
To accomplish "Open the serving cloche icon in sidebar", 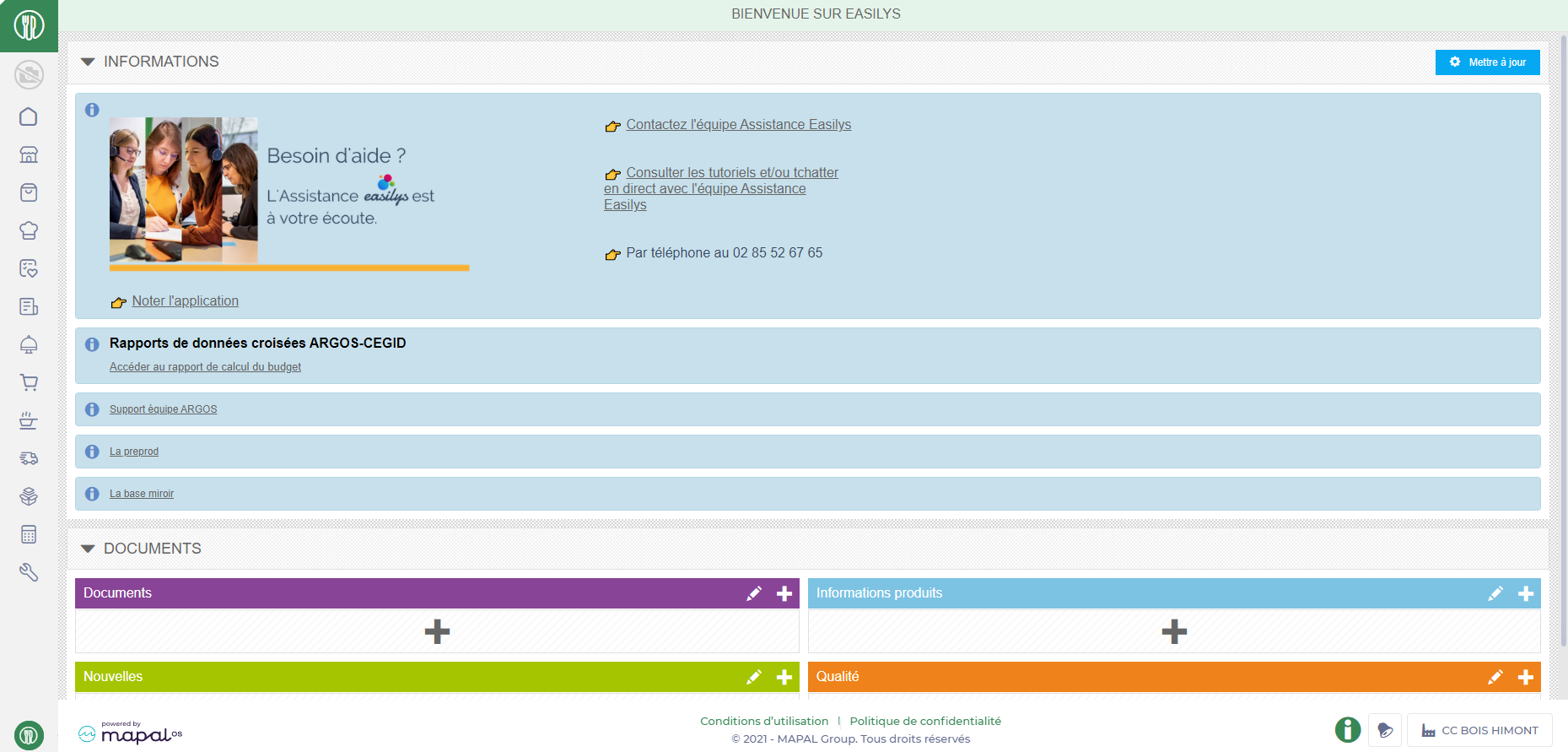I will [29, 344].
